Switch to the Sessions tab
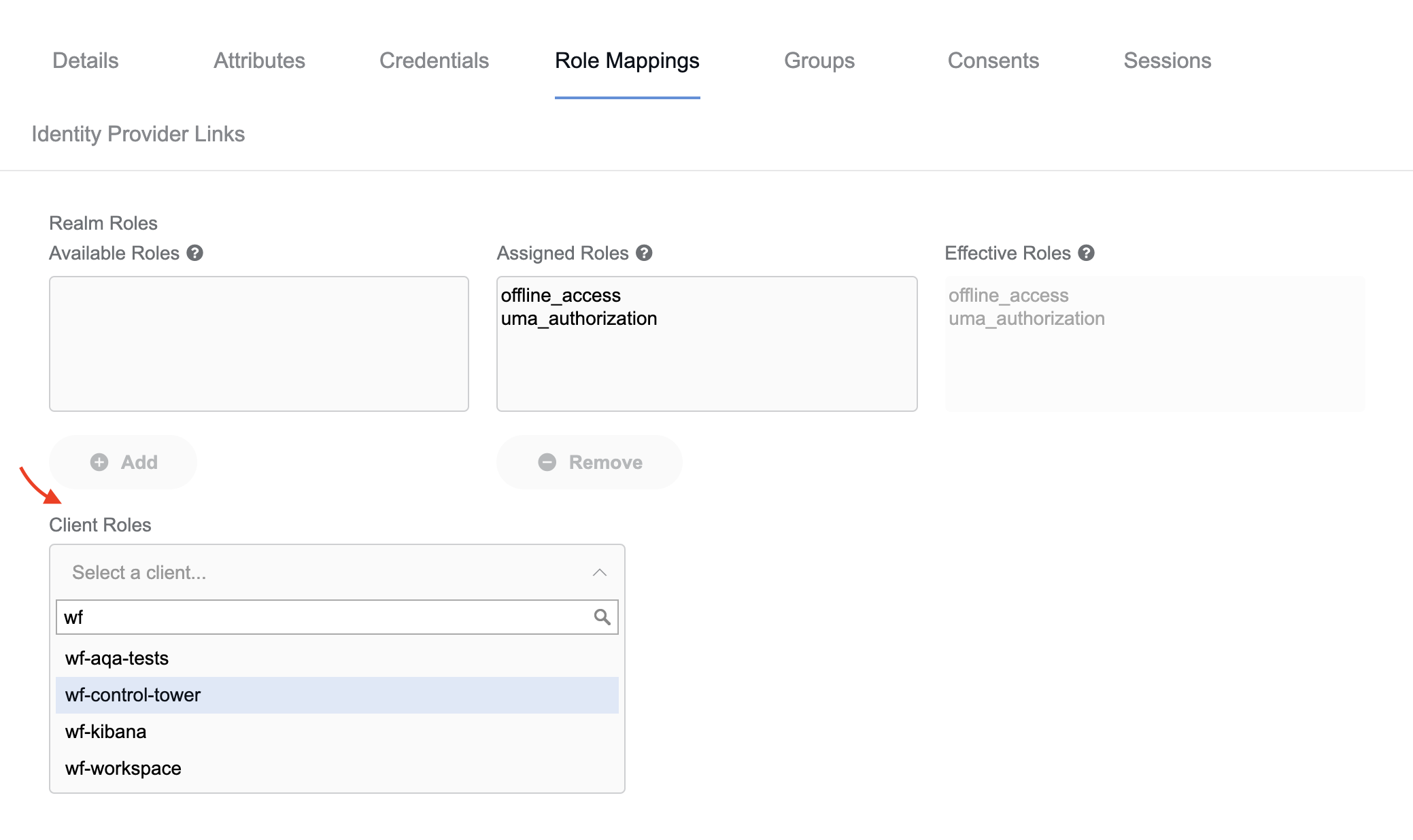This screenshot has width=1413, height=840. [x=1168, y=60]
